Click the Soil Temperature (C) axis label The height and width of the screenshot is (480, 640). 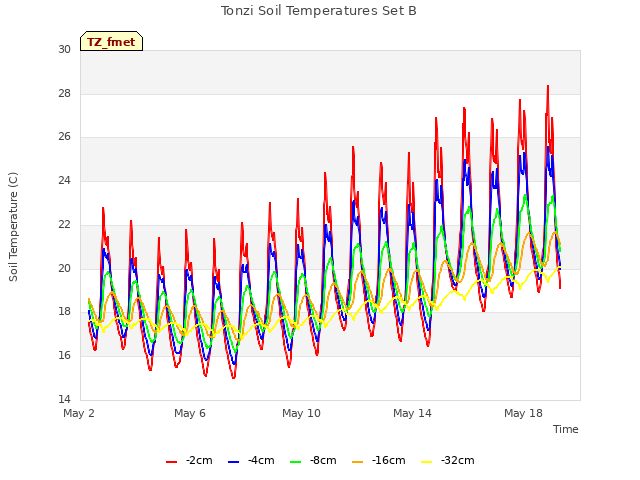click(13, 227)
